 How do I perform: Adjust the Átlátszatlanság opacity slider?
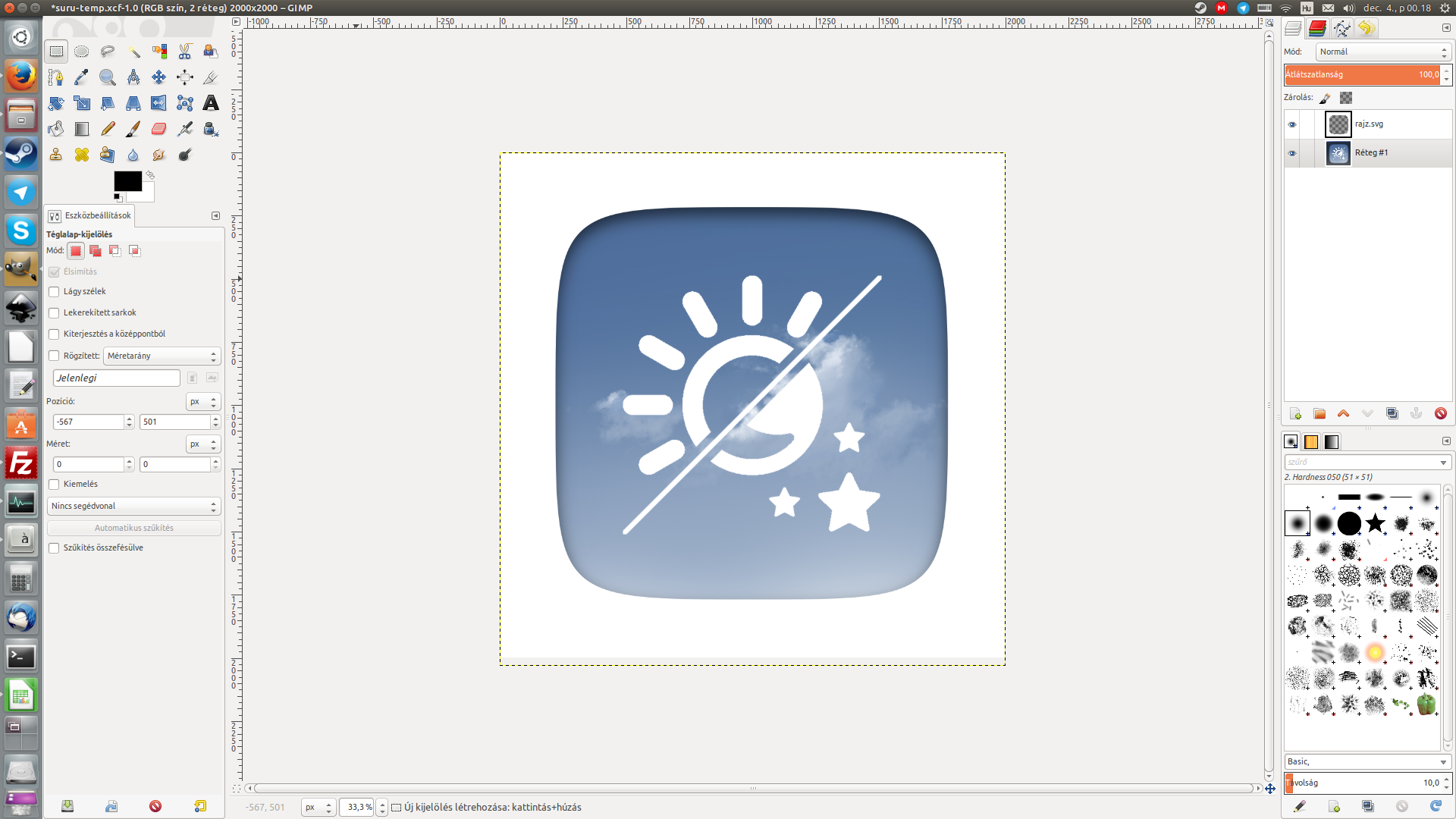[1363, 74]
